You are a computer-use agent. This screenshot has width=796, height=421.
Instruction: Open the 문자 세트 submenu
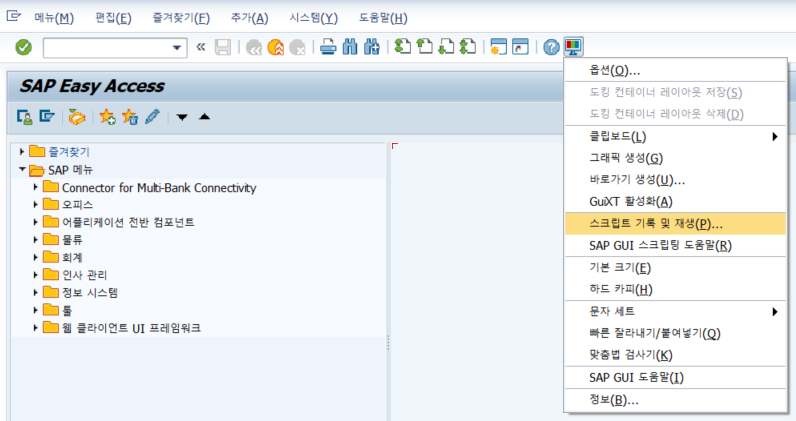coord(675,311)
